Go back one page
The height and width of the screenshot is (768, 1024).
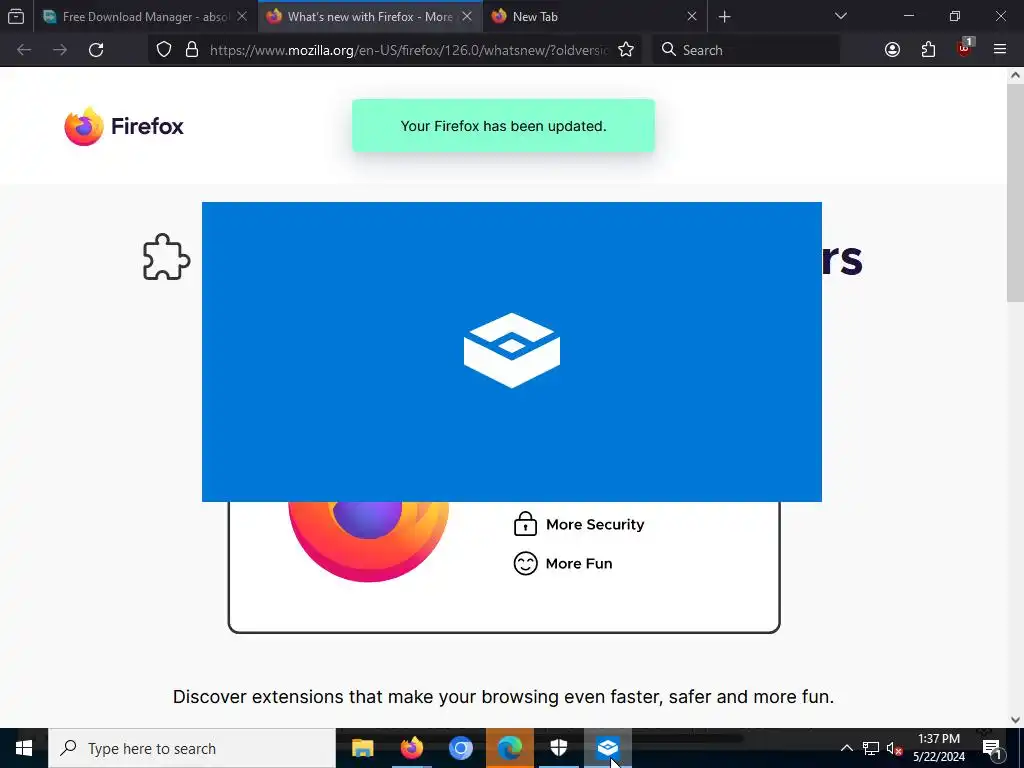coord(24,50)
